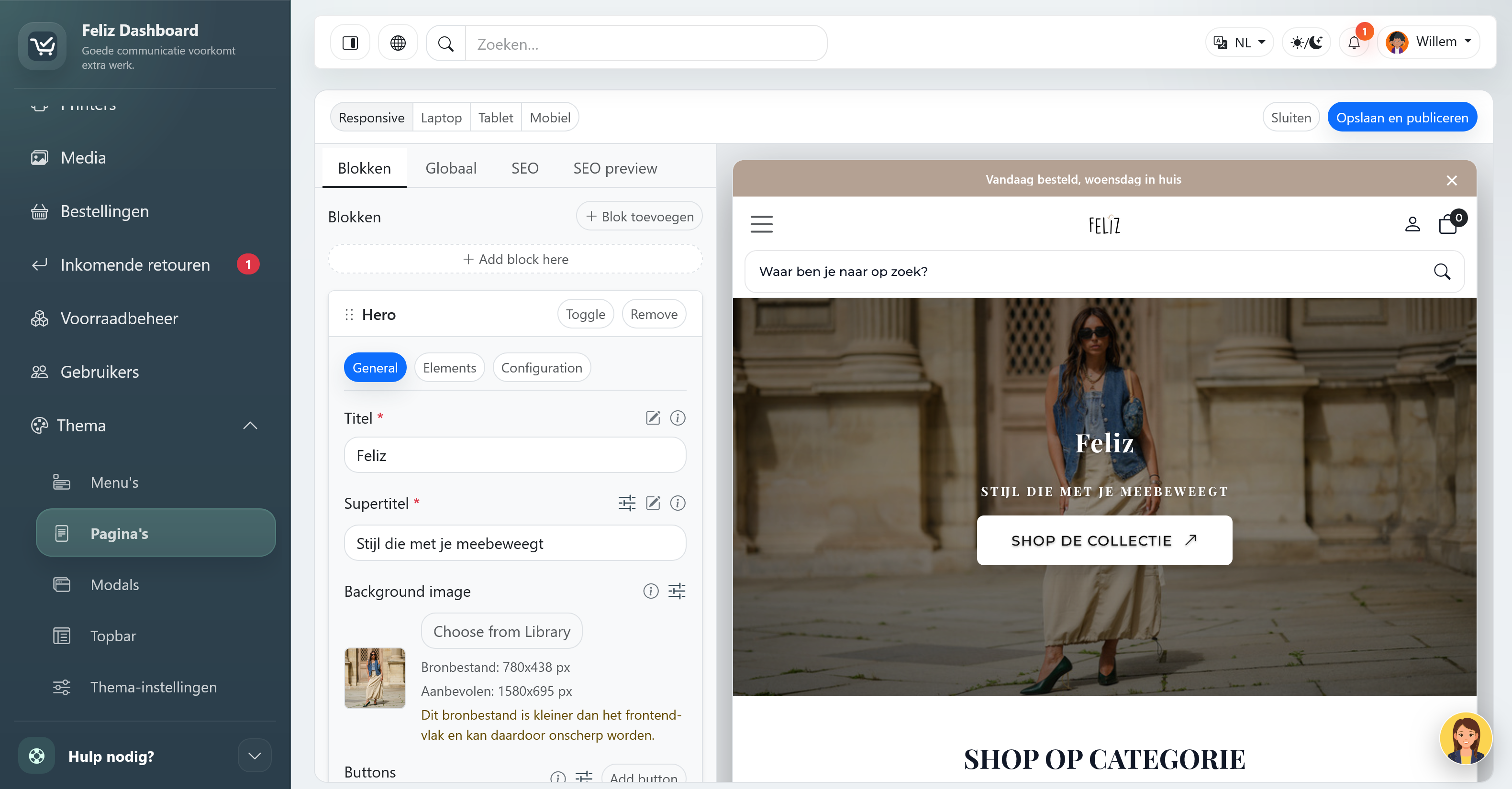The height and width of the screenshot is (789, 1512).
Task: Open the NL language dropdown
Action: pos(1240,42)
